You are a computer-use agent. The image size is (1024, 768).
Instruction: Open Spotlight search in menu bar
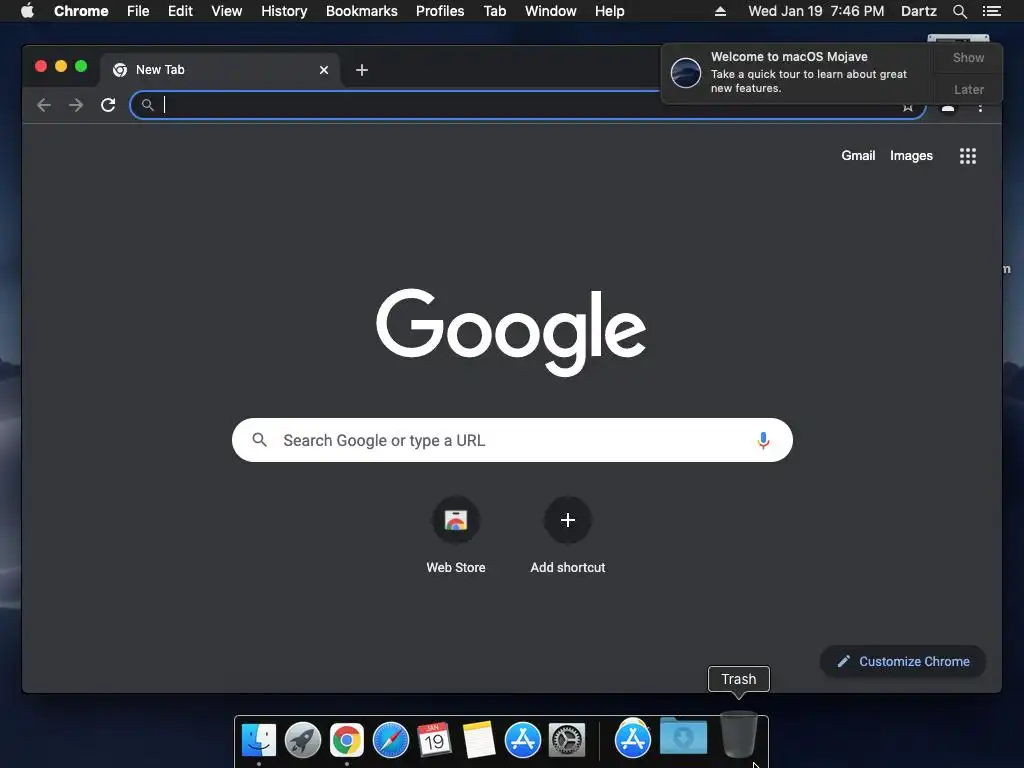pyautogui.click(x=959, y=11)
